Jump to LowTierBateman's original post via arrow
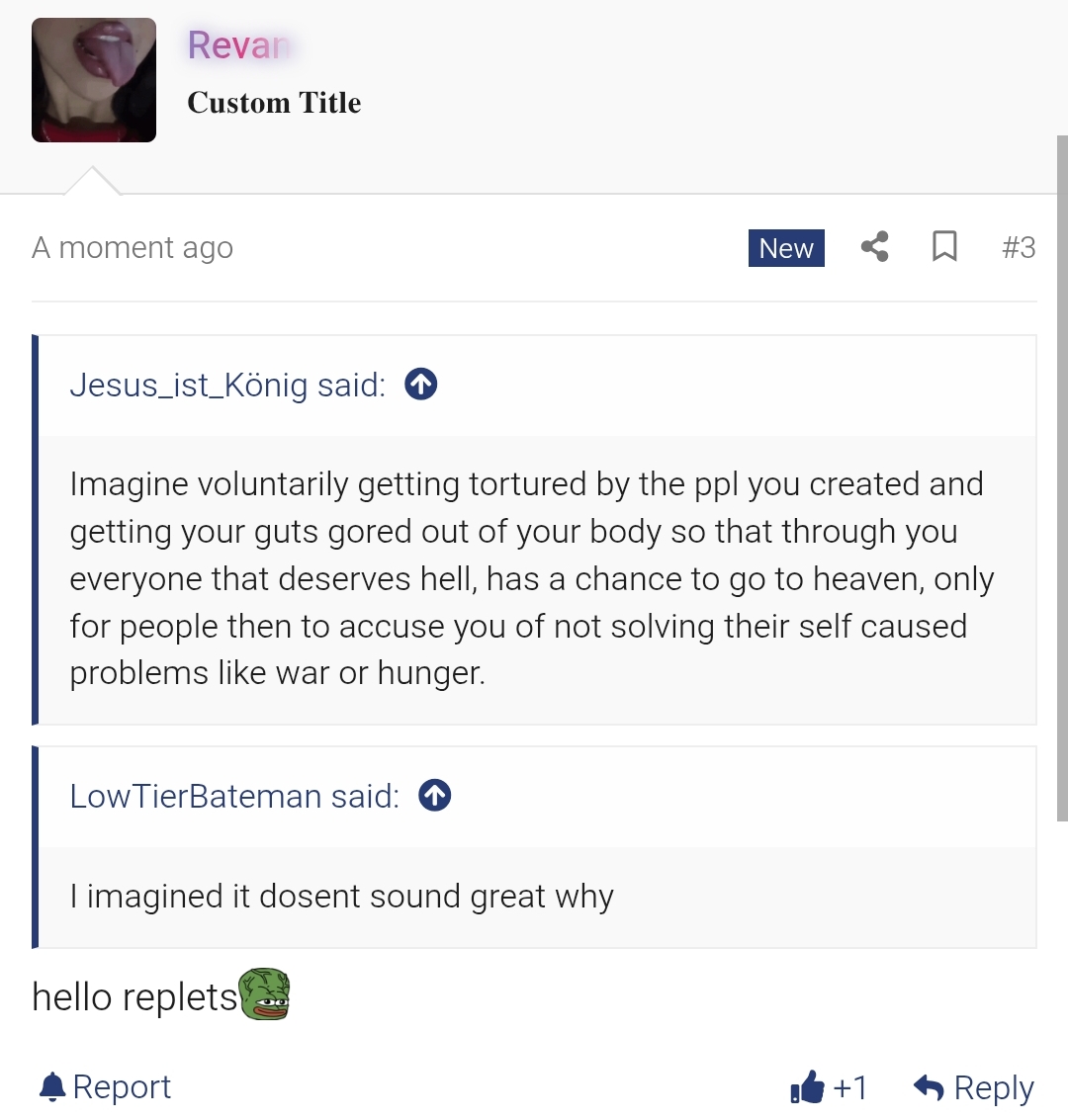This screenshot has width=1068, height=1120. click(434, 795)
